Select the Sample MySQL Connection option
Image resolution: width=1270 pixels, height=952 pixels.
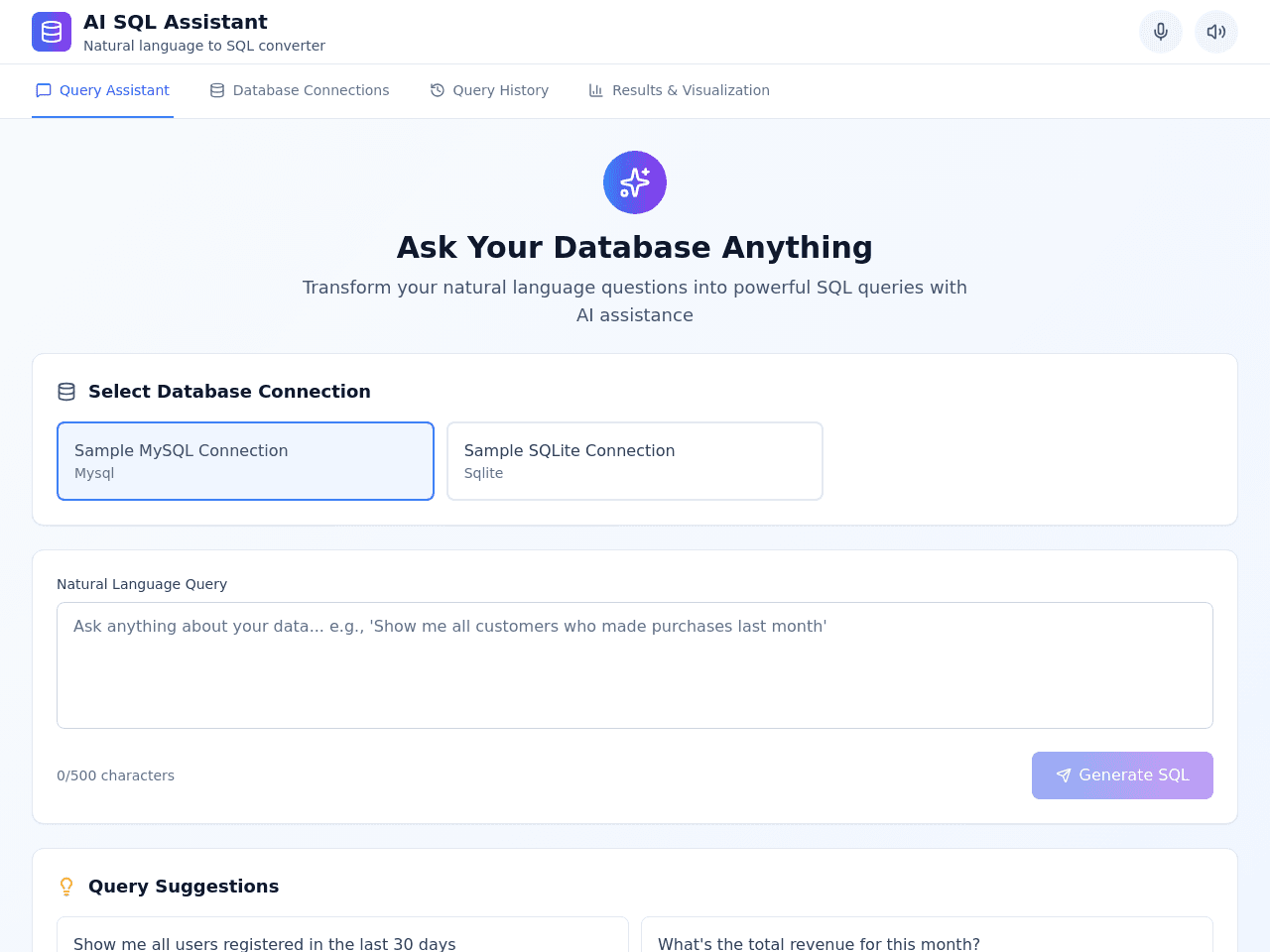[246, 461]
